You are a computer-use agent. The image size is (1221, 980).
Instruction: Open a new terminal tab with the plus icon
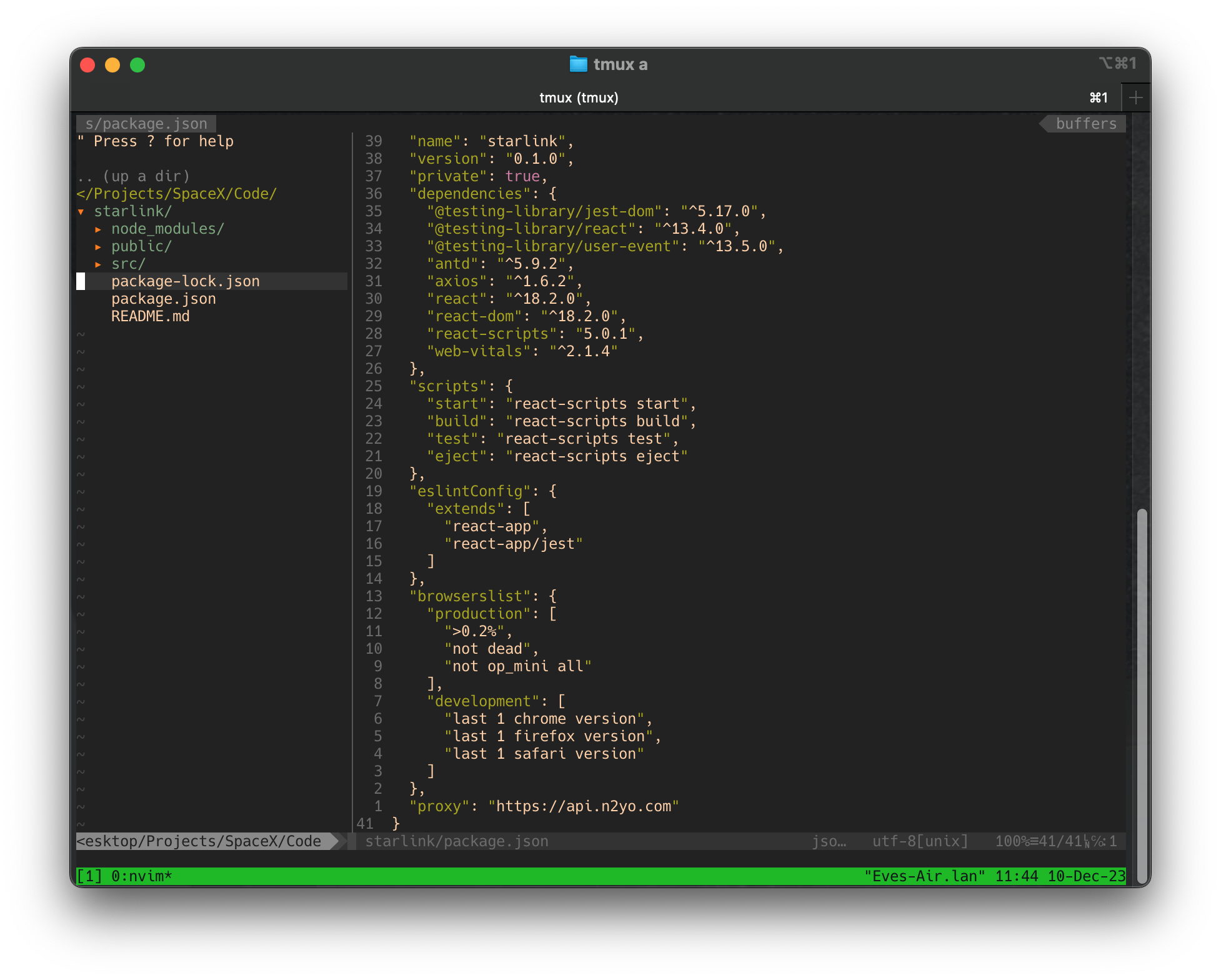tap(1136, 97)
